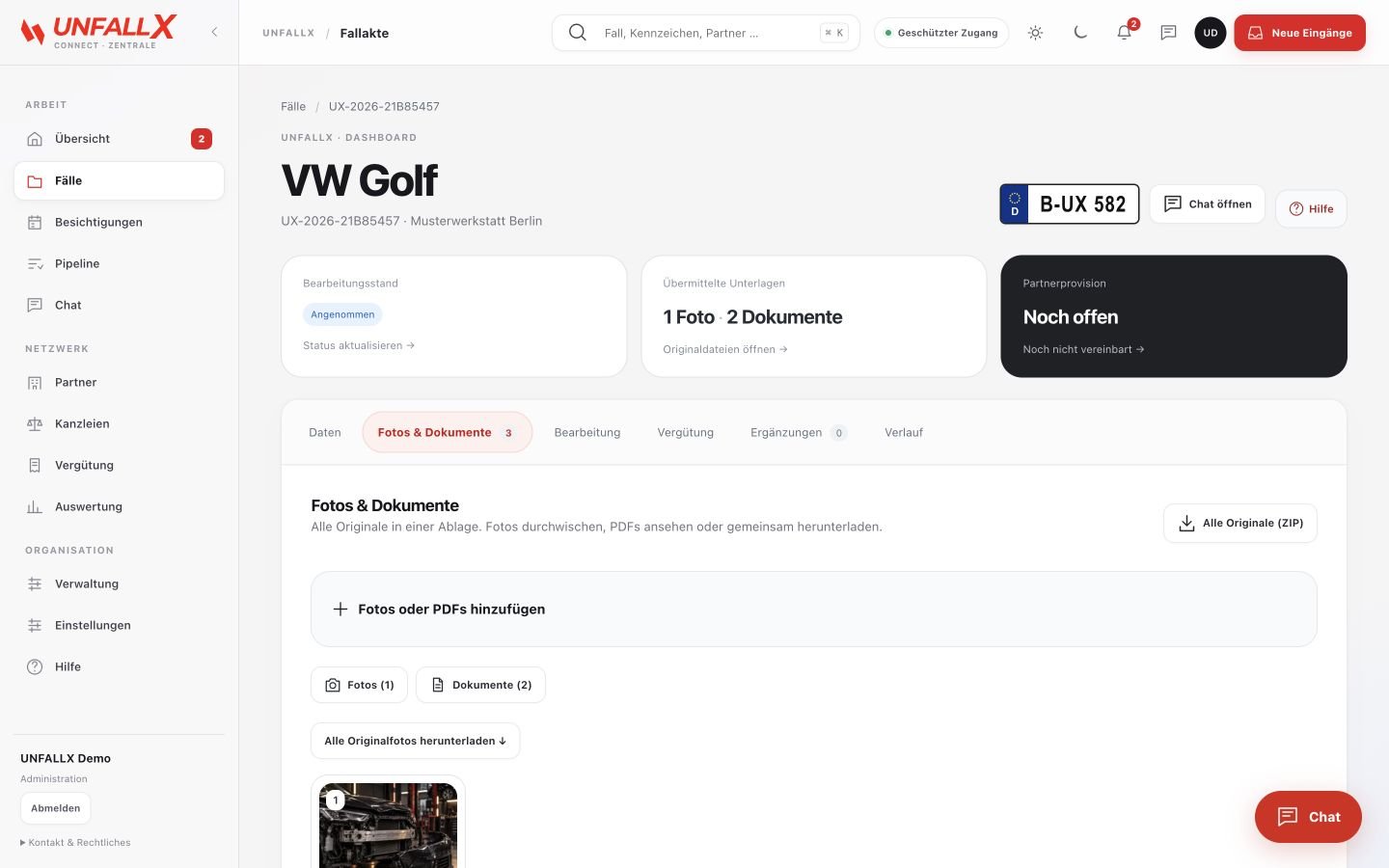This screenshot has height=868, width=1389.
Task: Click the Chat öffnen button
Action: pos(1207,203)
